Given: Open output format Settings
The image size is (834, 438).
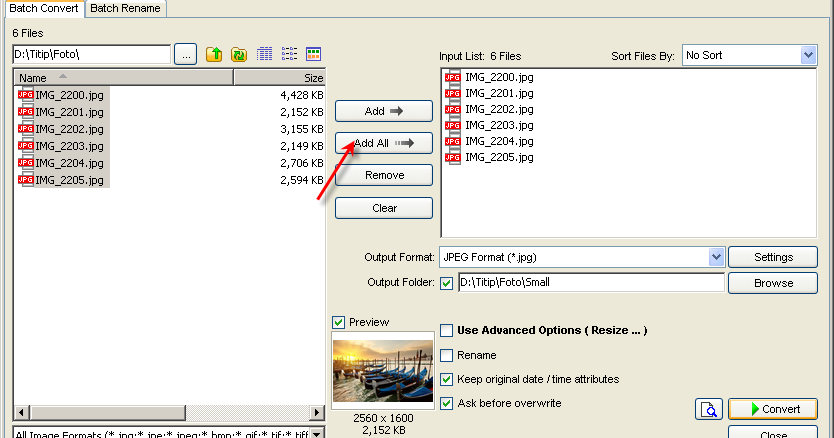Looking at the screenshot, I should pos(773,257).
